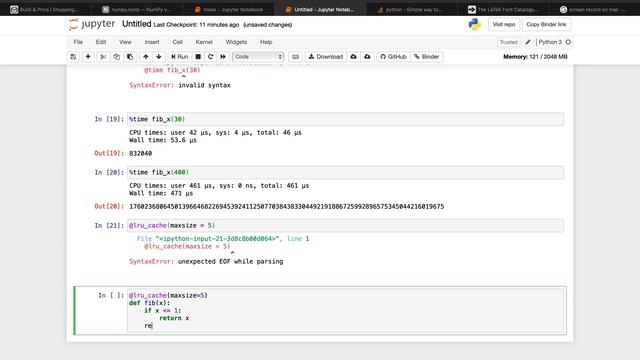
Task: Click the Trusted notebook indicator
Action: pyautogui.click(x=509, y=42)
